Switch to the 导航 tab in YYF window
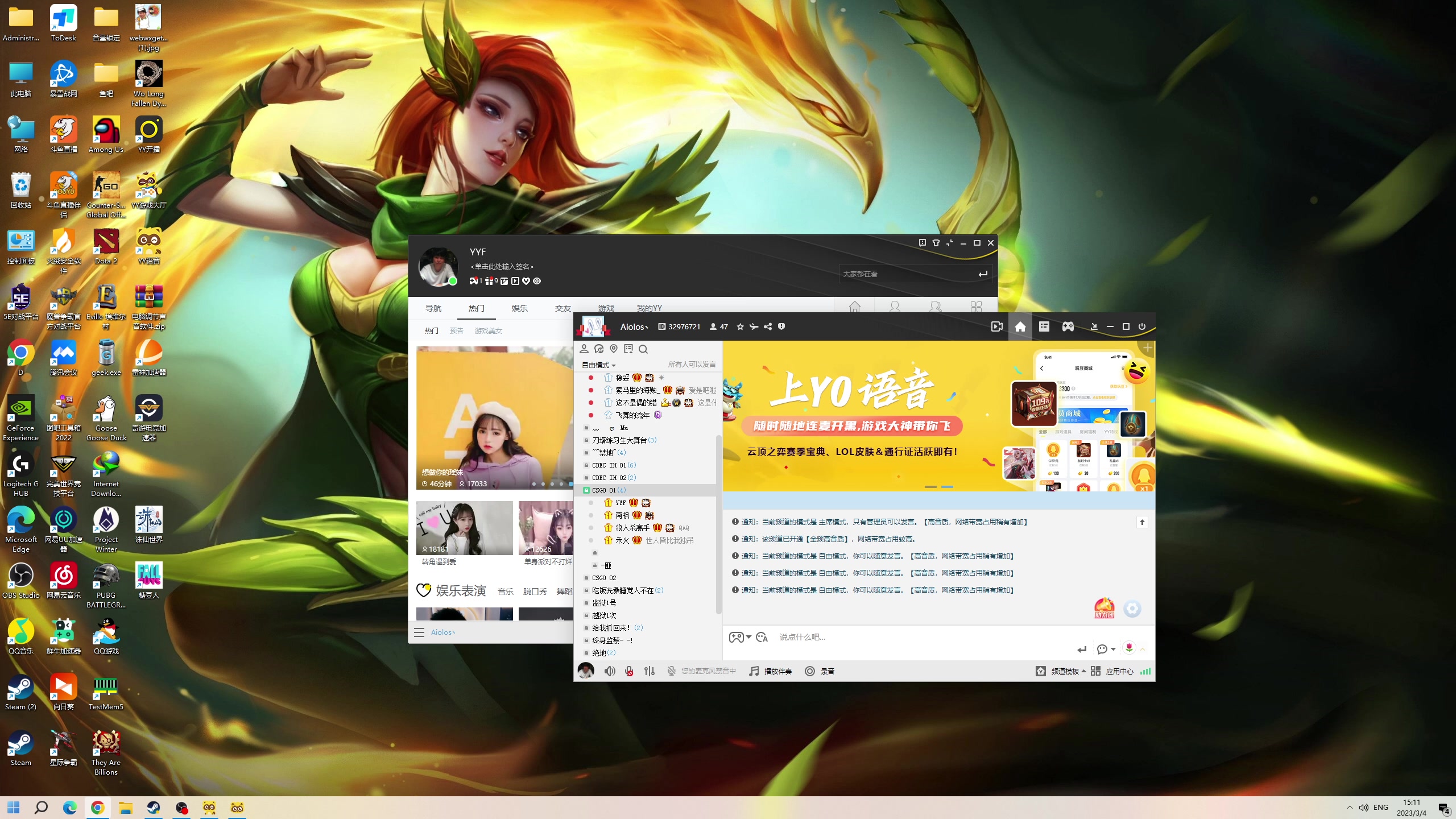Viewport: 1456px width, 819px height. click(433, 308)
